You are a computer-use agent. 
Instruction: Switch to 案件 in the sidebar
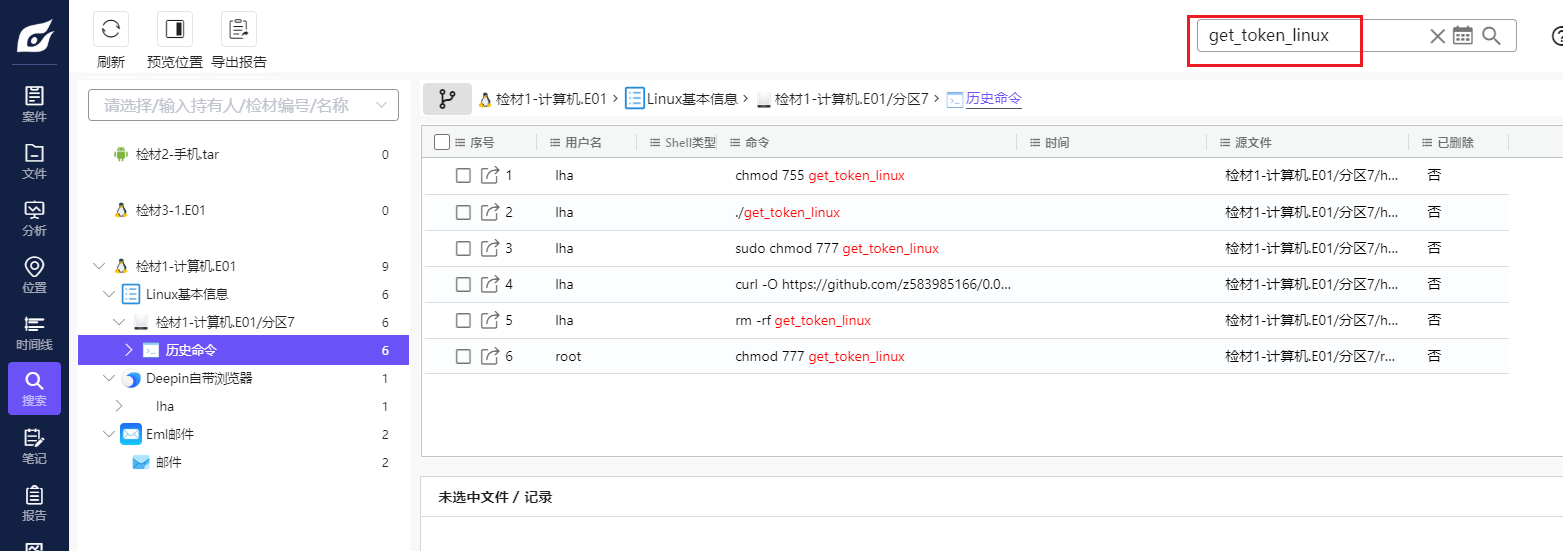tap(34, 104)
